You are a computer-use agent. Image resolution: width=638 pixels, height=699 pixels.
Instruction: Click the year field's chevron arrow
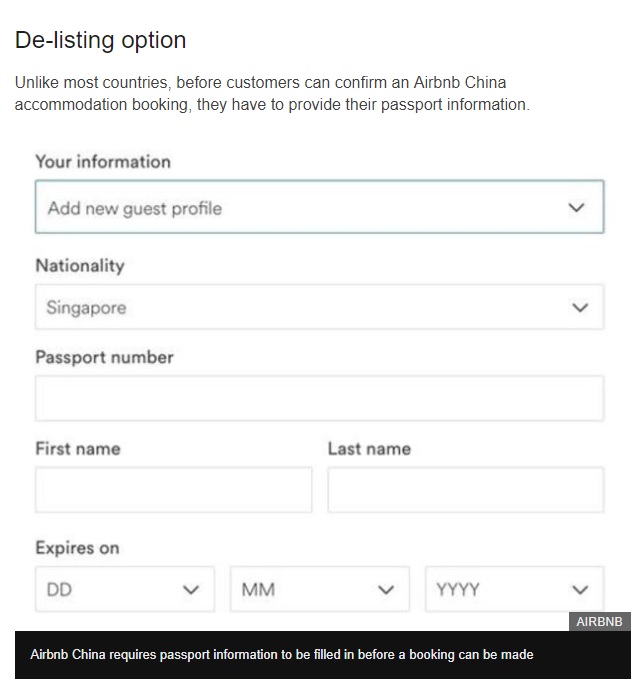click(x=580, y=590)
